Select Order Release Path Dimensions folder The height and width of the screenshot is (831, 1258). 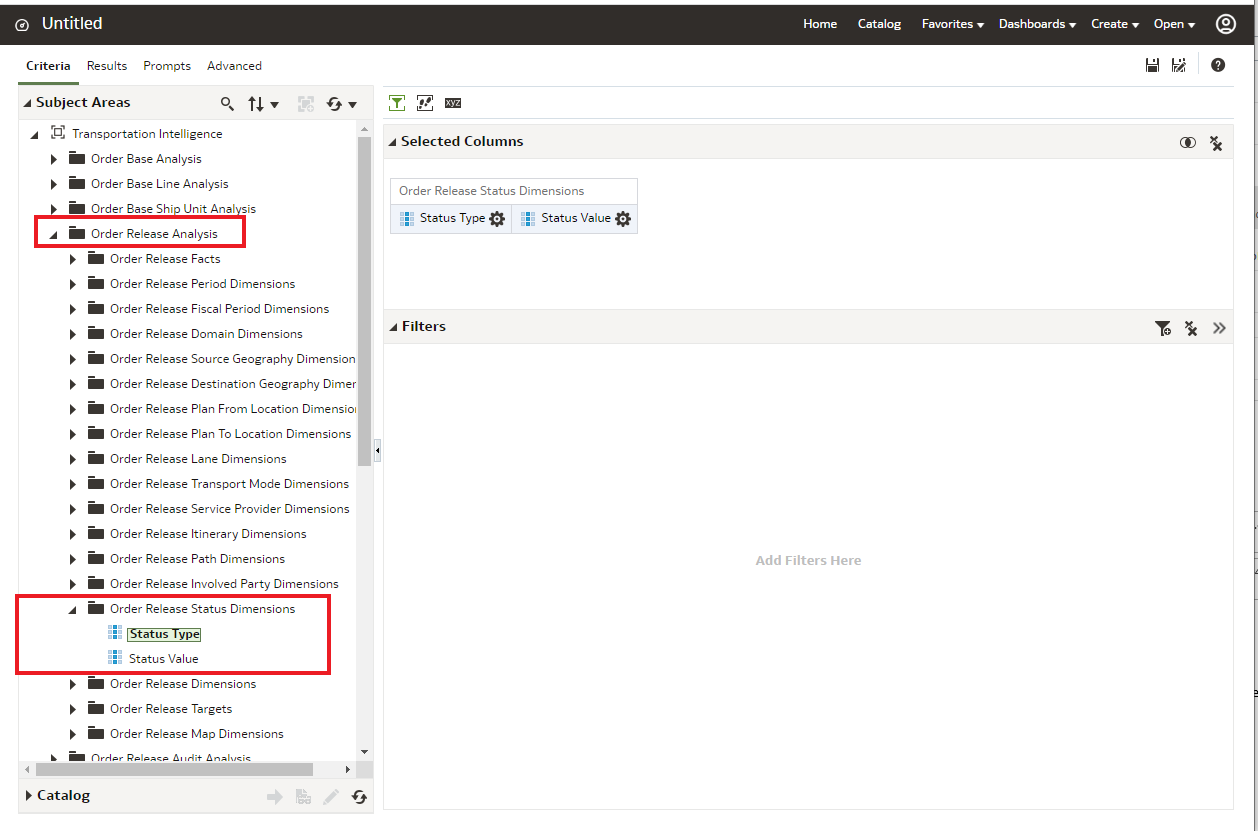click(x=197, y=559)
